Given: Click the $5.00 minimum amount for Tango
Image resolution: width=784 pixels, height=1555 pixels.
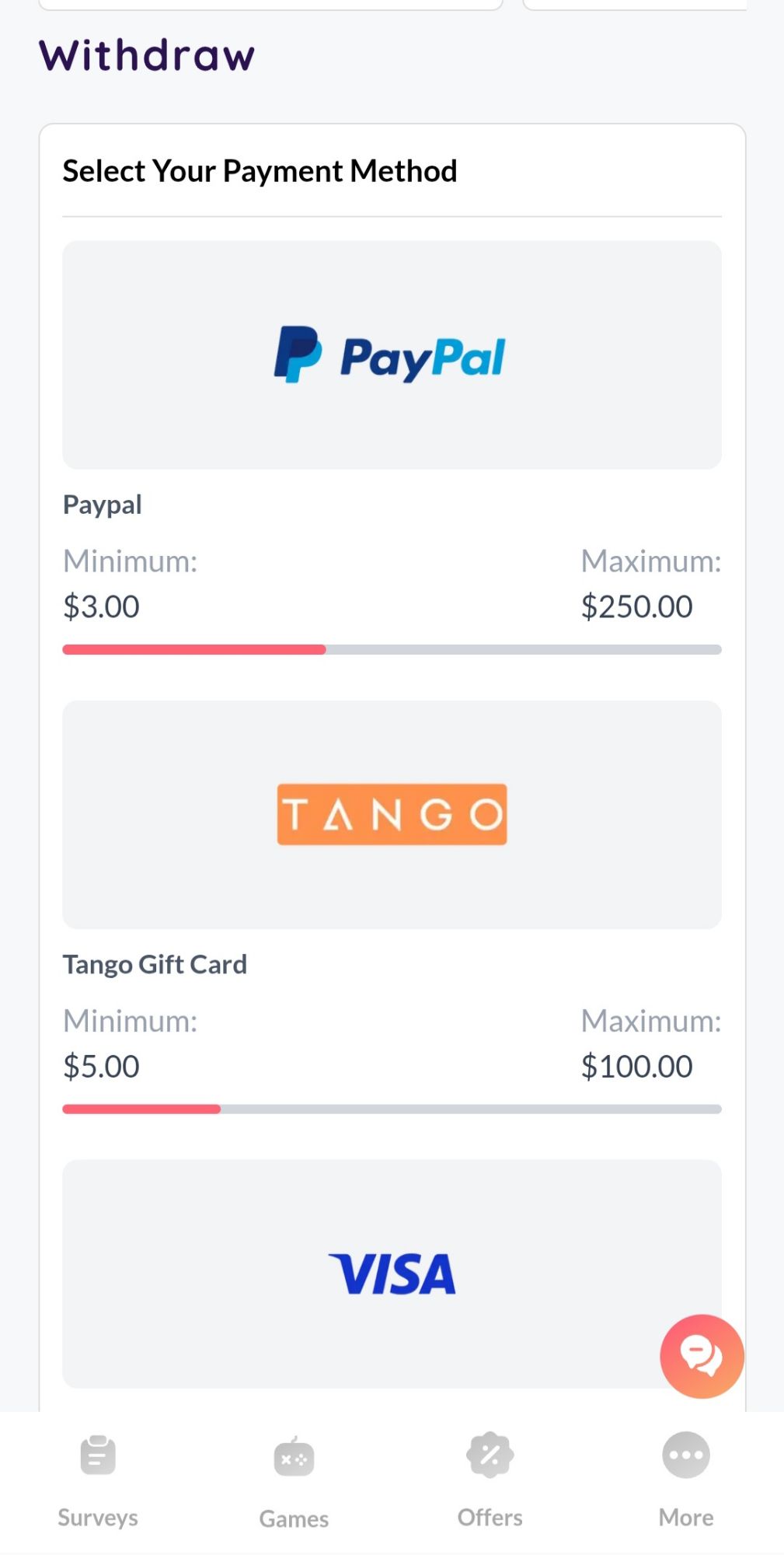Looking at the screenshot, I should pyautogui.click(x=100, y=1065).
